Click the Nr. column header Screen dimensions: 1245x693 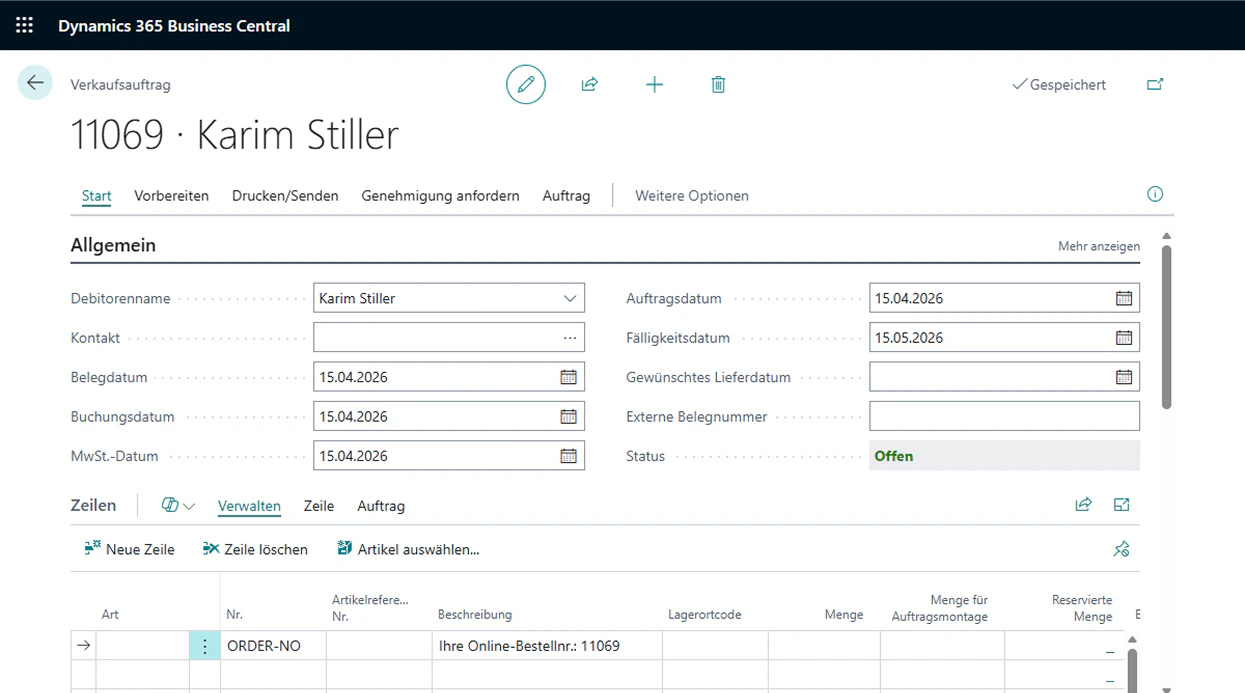pos(234,615)
